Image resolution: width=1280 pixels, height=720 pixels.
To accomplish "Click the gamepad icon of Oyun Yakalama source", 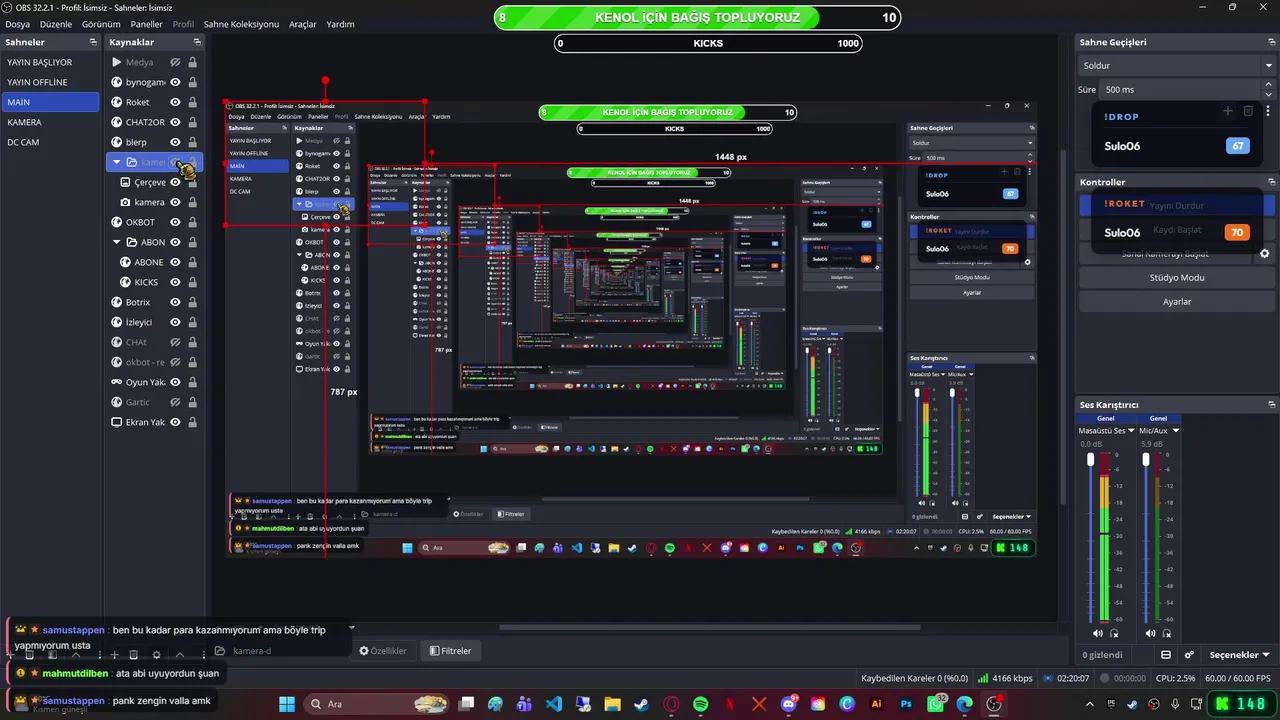I will [116, 382].
